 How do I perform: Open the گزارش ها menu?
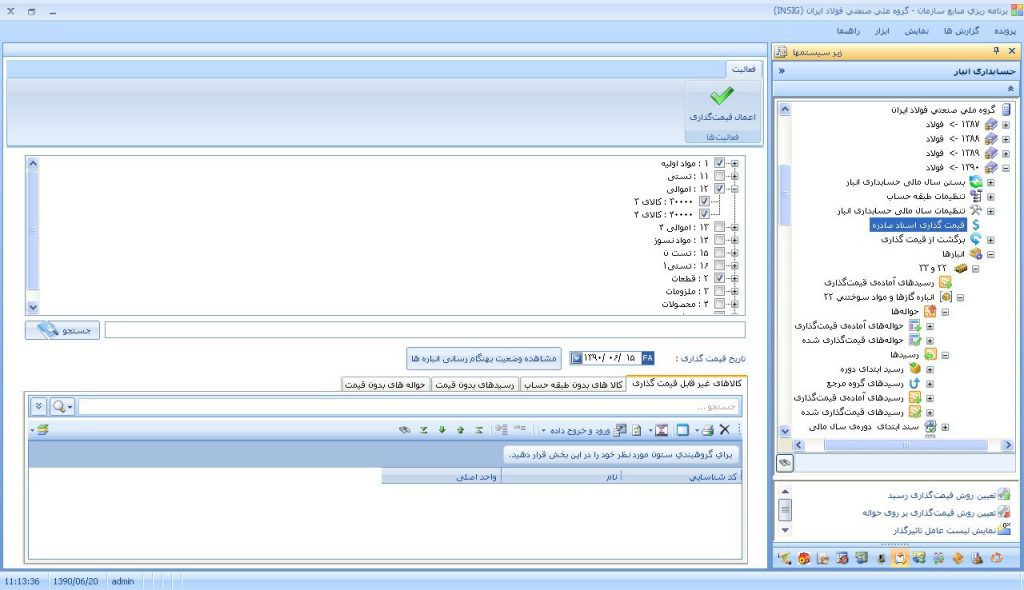coord(961,31)
